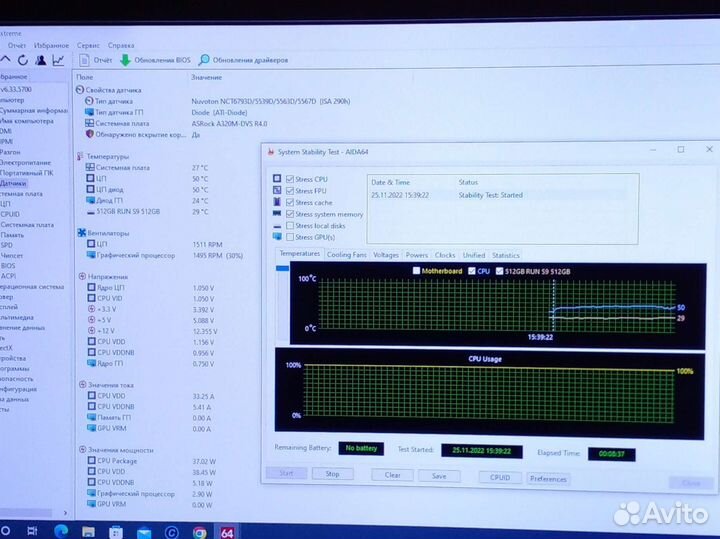
Task: Click the CPU Package power row icon
Action: [91, 460]
